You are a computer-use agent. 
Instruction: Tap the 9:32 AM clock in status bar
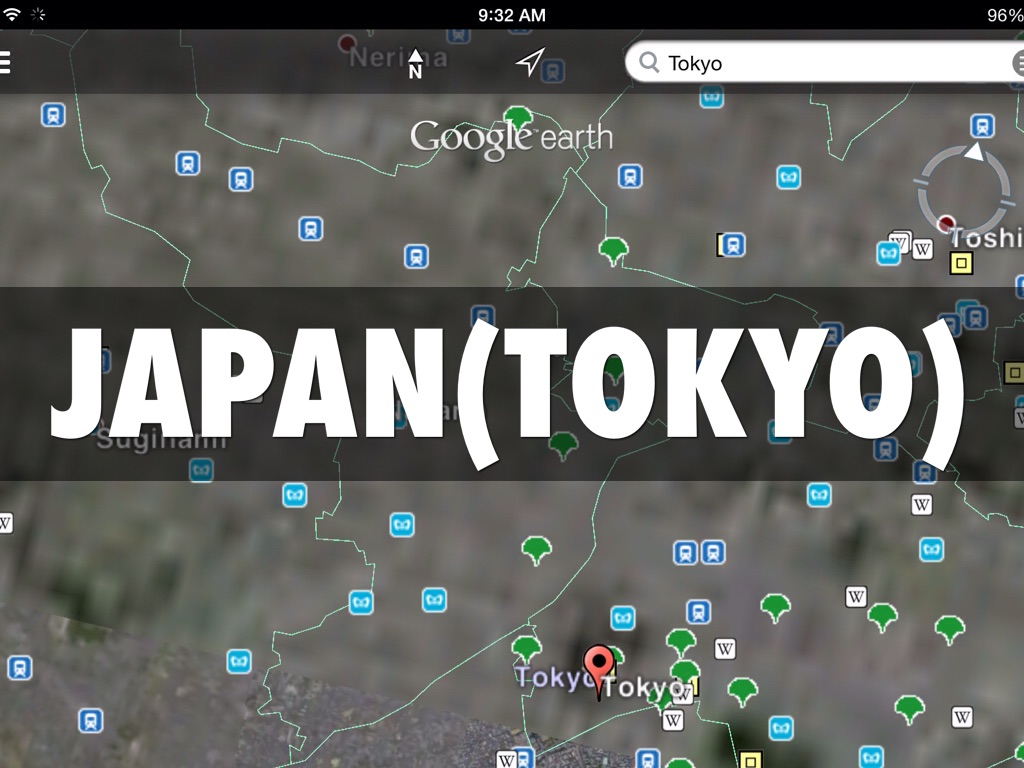511,14
